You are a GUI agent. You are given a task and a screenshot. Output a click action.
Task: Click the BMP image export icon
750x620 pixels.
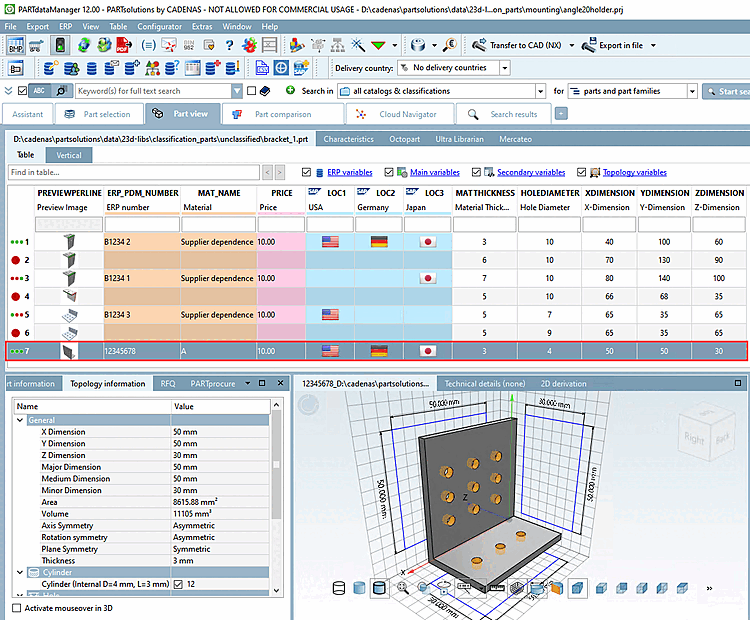tap(15, 45)
